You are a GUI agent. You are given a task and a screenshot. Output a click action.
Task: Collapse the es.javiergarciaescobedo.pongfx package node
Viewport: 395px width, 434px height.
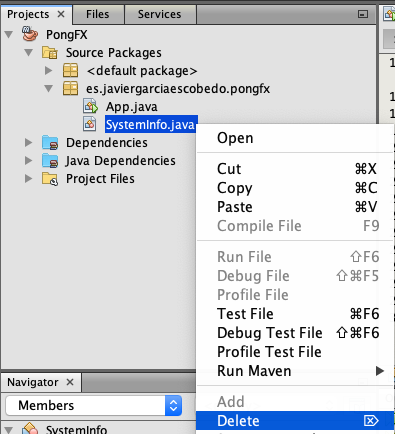tap(49, 88)
